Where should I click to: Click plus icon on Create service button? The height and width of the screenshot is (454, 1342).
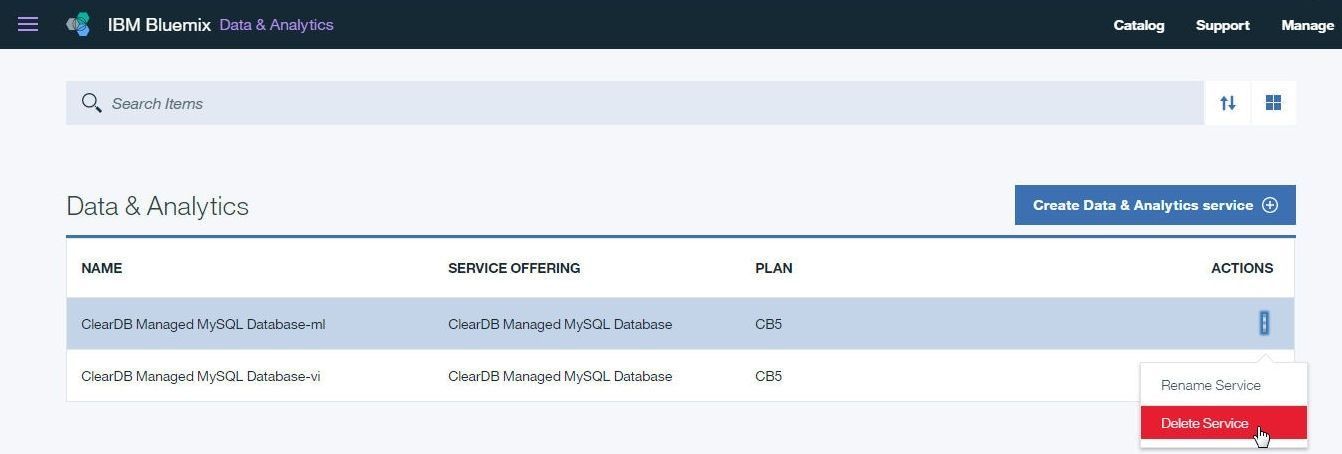pos(1270,205)
